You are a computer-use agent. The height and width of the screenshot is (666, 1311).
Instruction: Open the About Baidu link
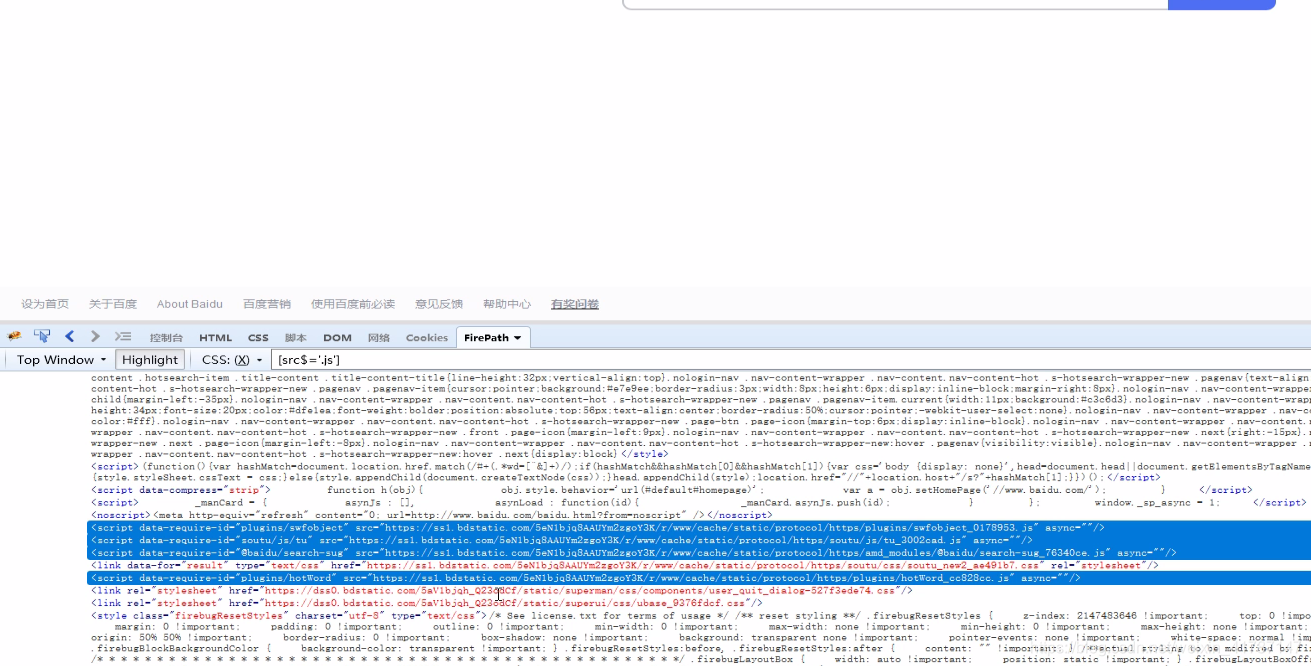pos(190,304)
